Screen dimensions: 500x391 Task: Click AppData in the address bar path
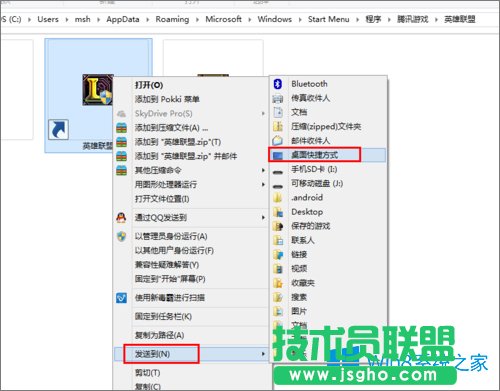click(123, 19)
